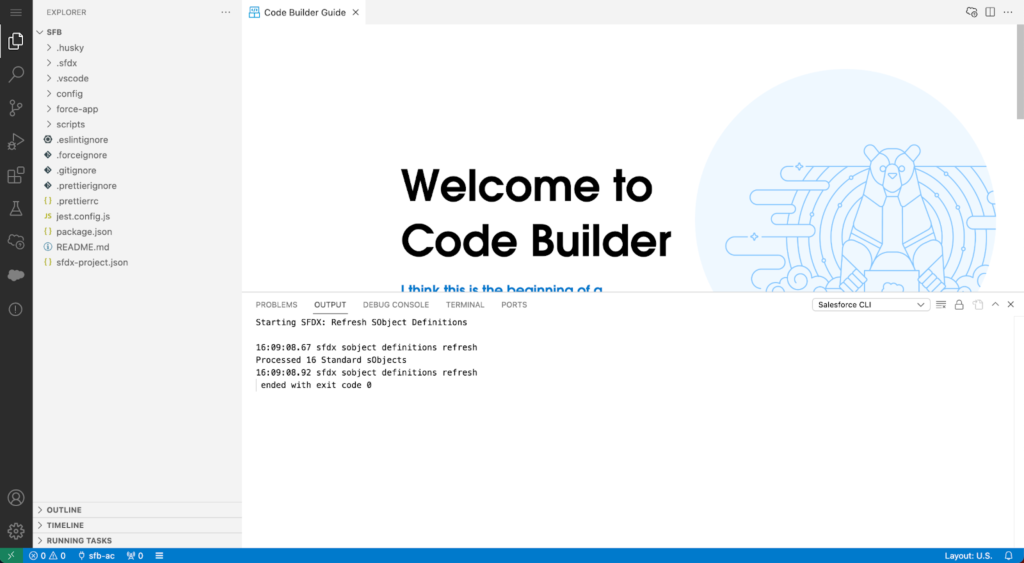Expand the config folder
The image size is (1024, 563).
click(x=137, y=93)
